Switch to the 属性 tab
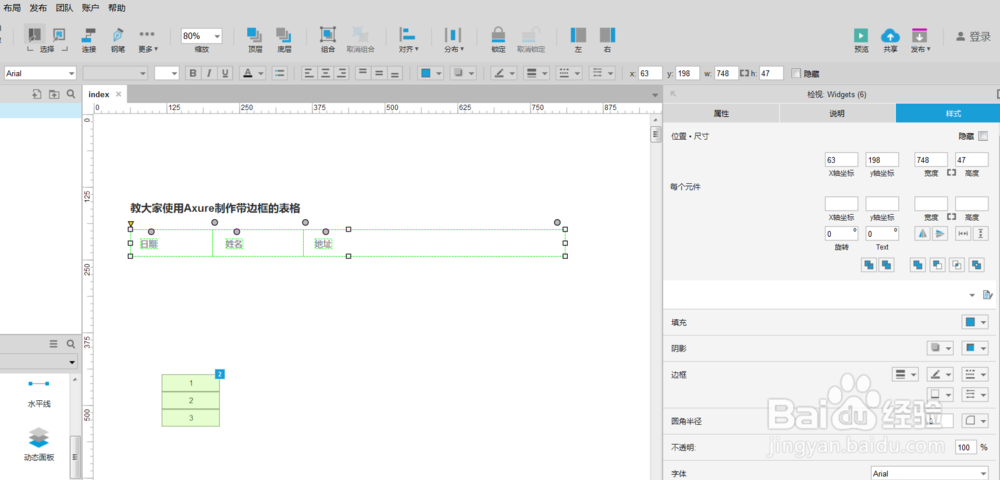This screenshot has height=480, width=1000. 721,113
